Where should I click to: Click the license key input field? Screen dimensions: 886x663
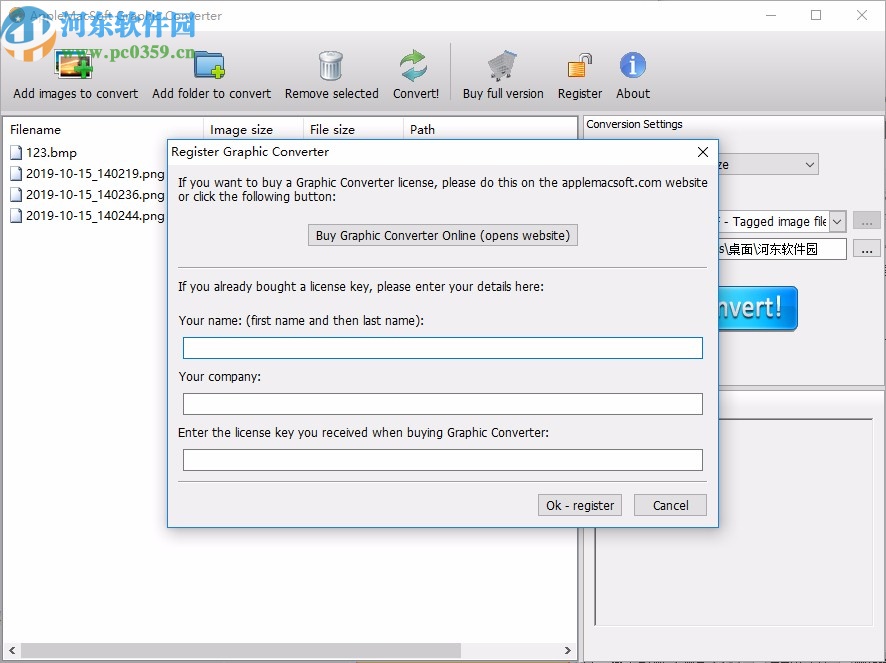(442, 459)
